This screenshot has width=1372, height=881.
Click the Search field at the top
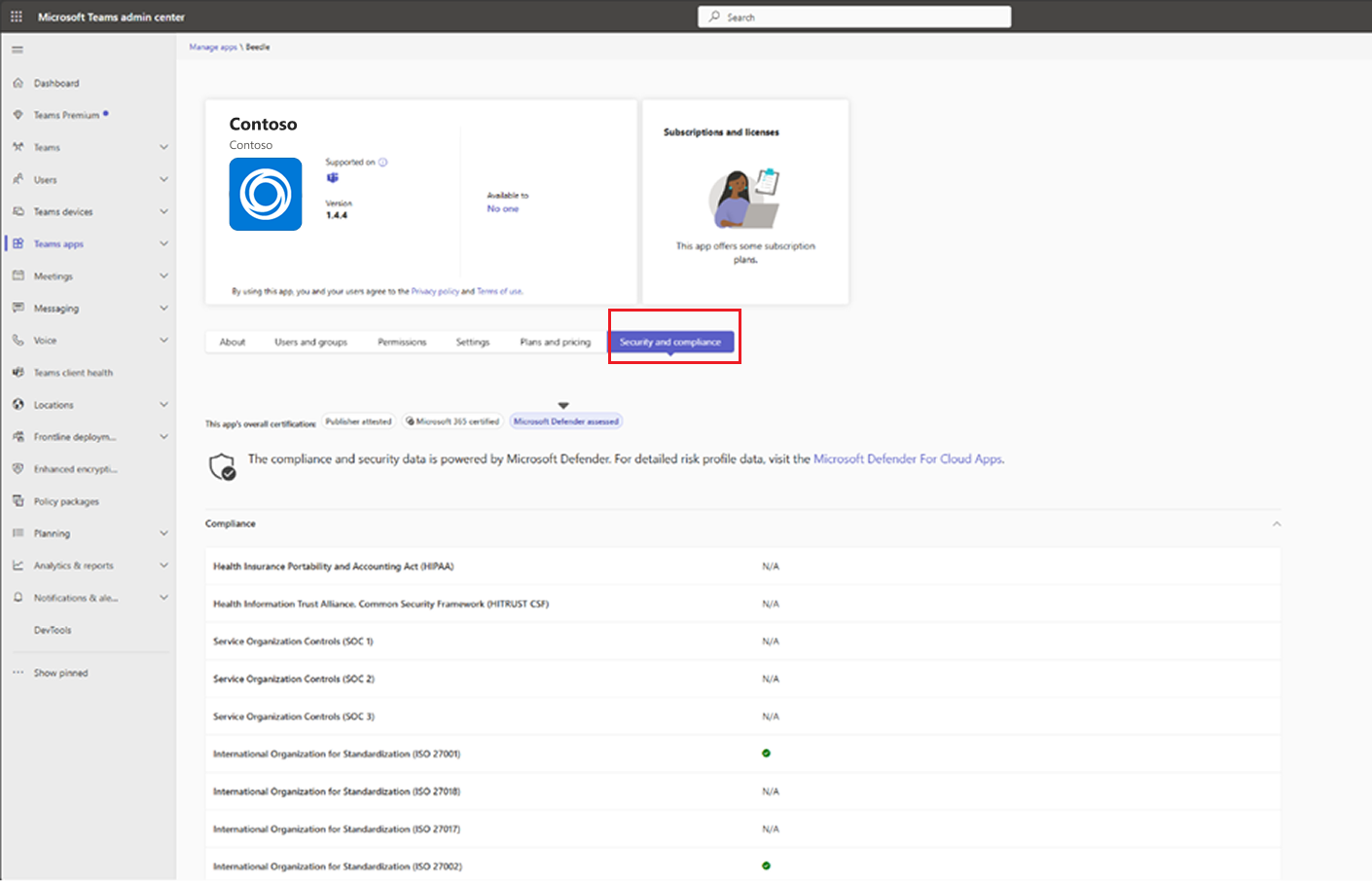(854, 17)
